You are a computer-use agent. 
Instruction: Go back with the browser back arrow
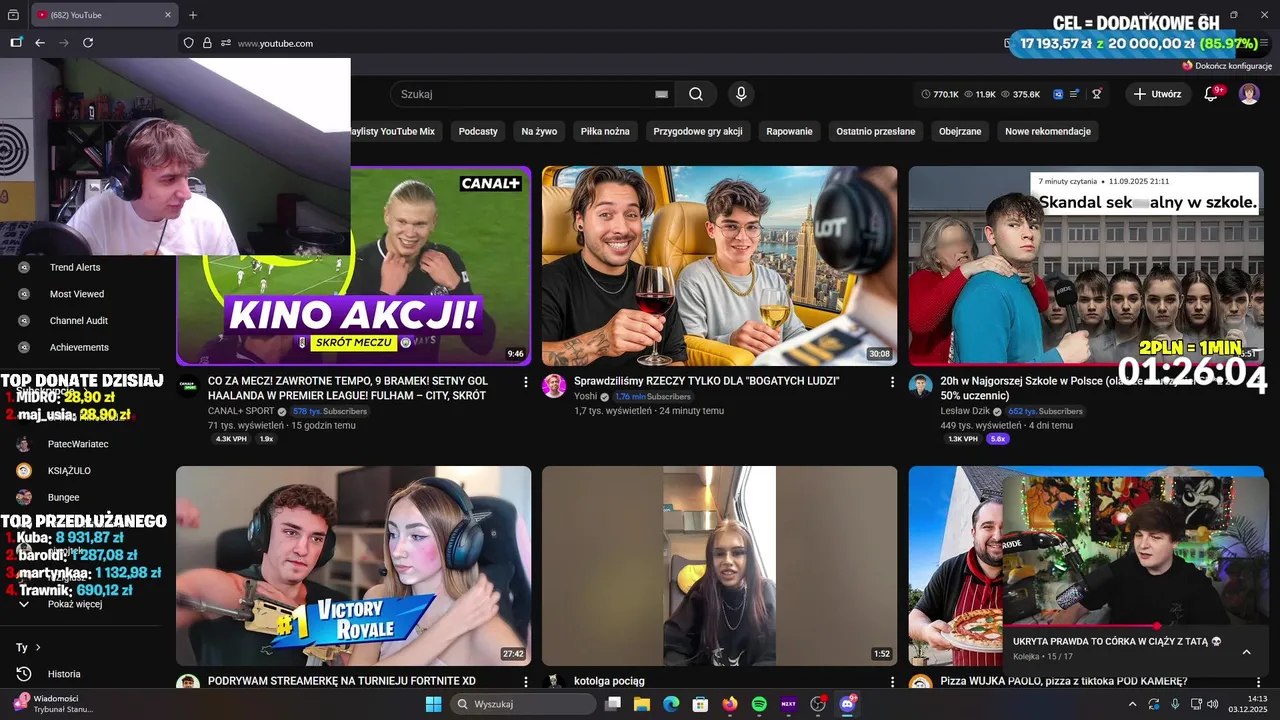pos(40,43)
